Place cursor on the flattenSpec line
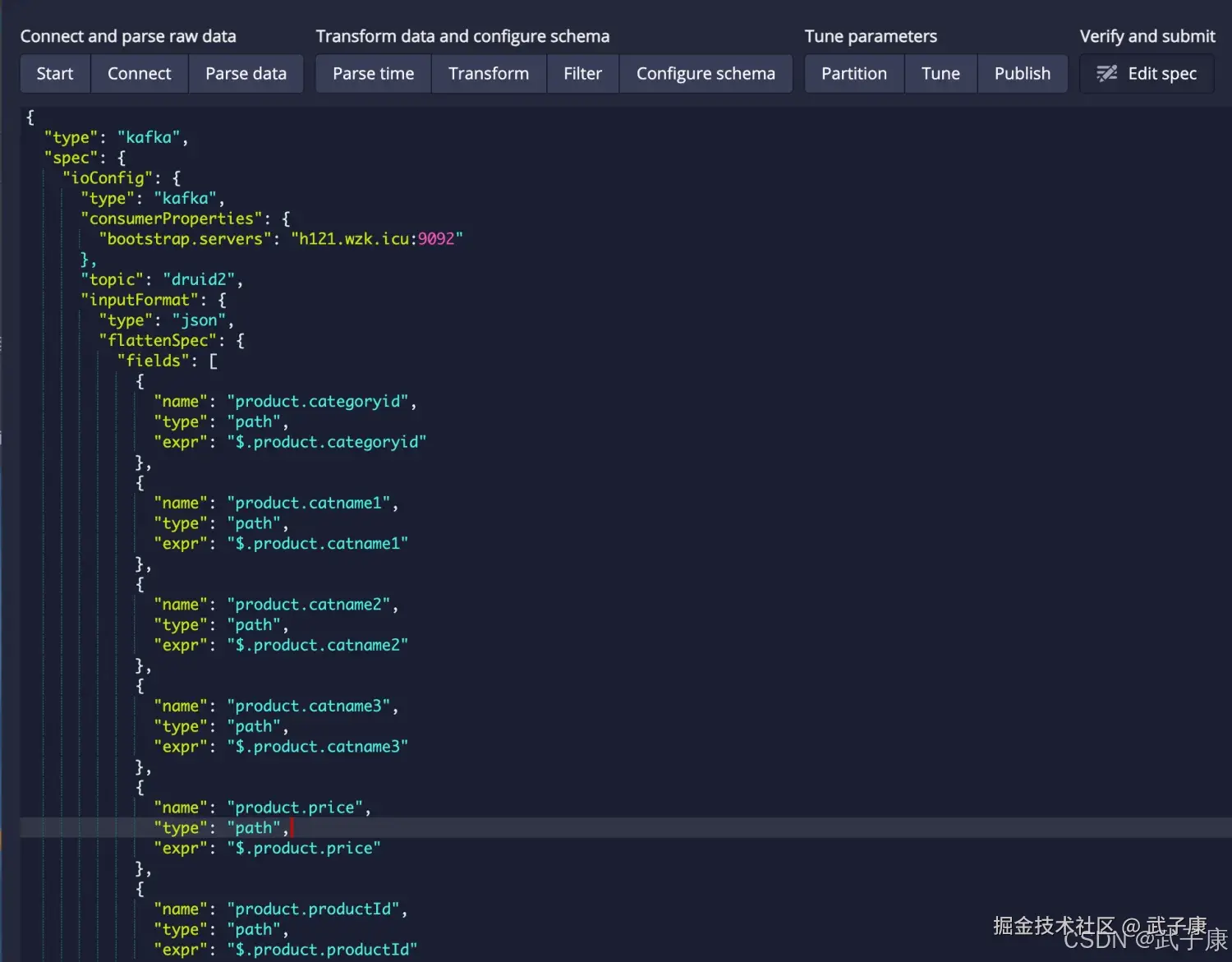This screenshot has height=962, width=1232. (159, 339)
